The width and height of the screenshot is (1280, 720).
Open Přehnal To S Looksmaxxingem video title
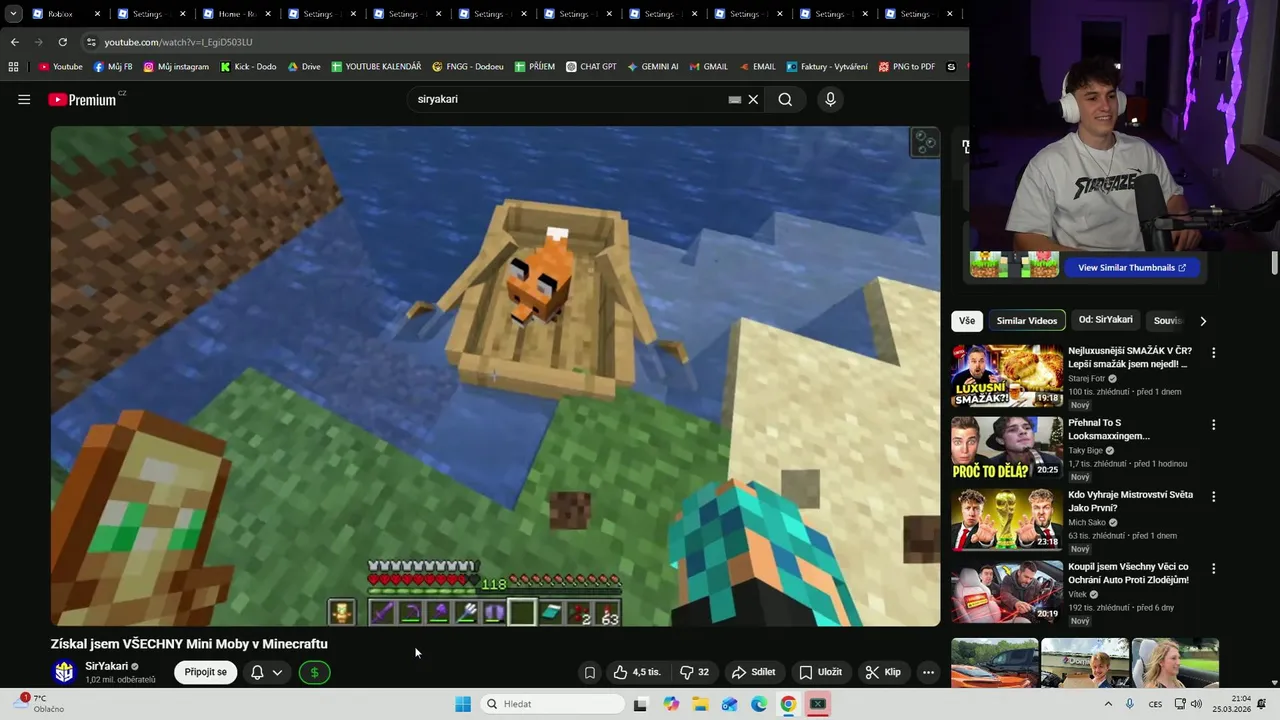pos(1109,429)
